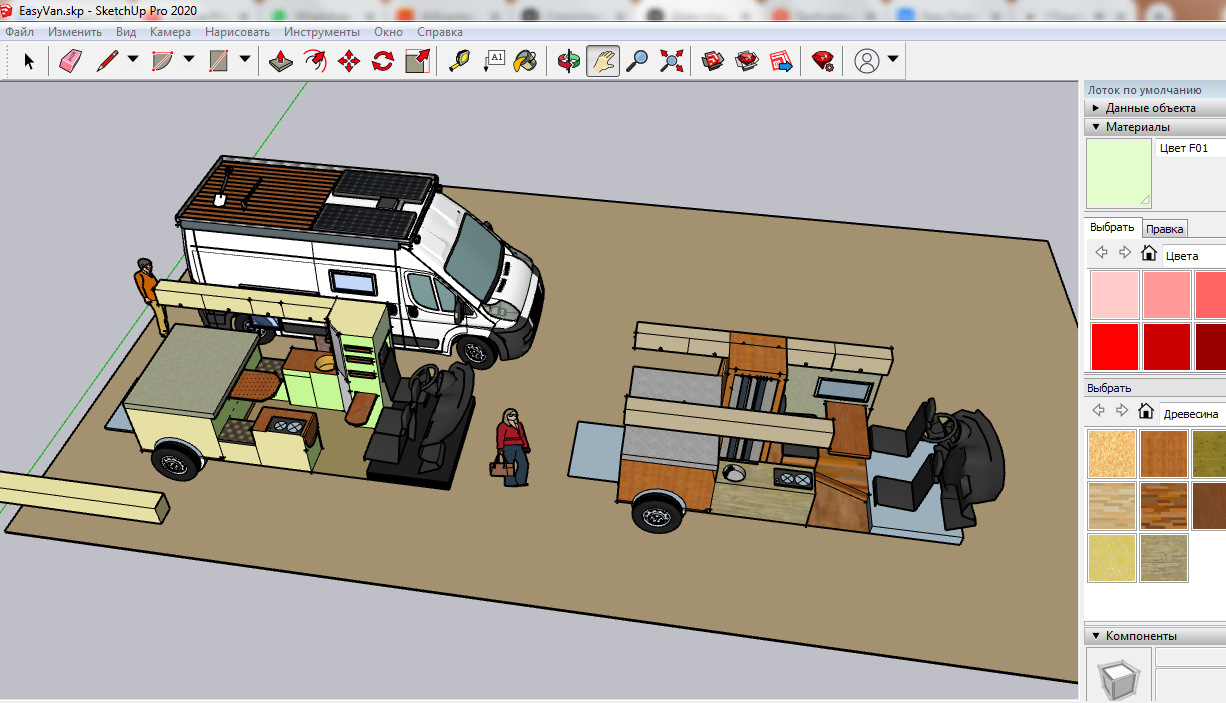Expand the Данные объекта section
1226x703 pixels.
[x=1096, y=108]
